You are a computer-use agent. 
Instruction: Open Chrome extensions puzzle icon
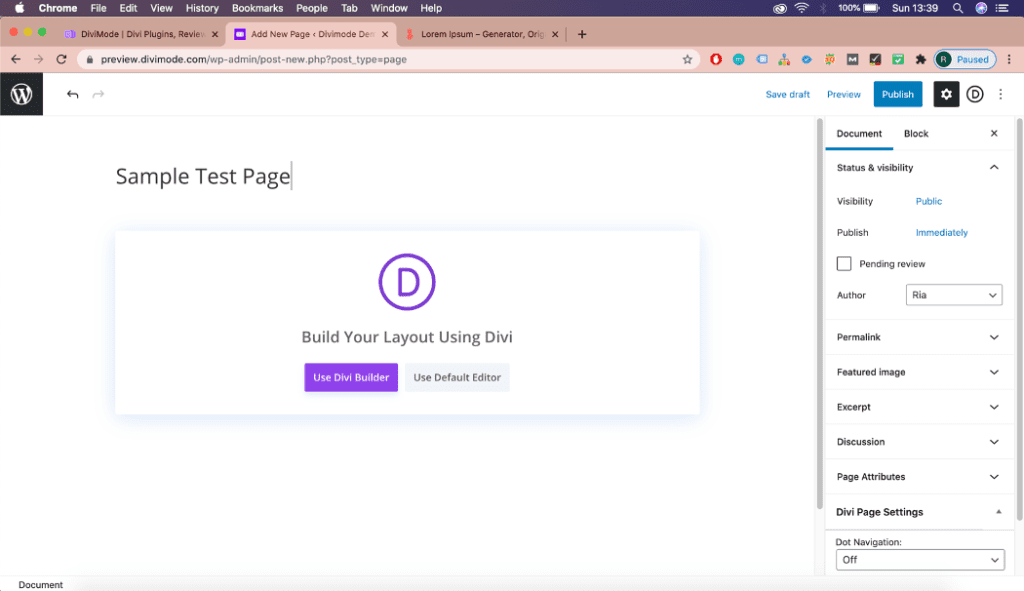click(920, 59)
